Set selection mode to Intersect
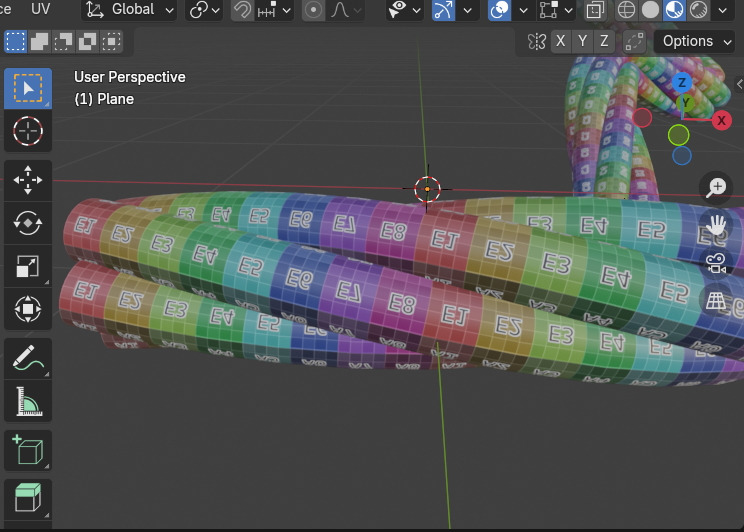 111,42
